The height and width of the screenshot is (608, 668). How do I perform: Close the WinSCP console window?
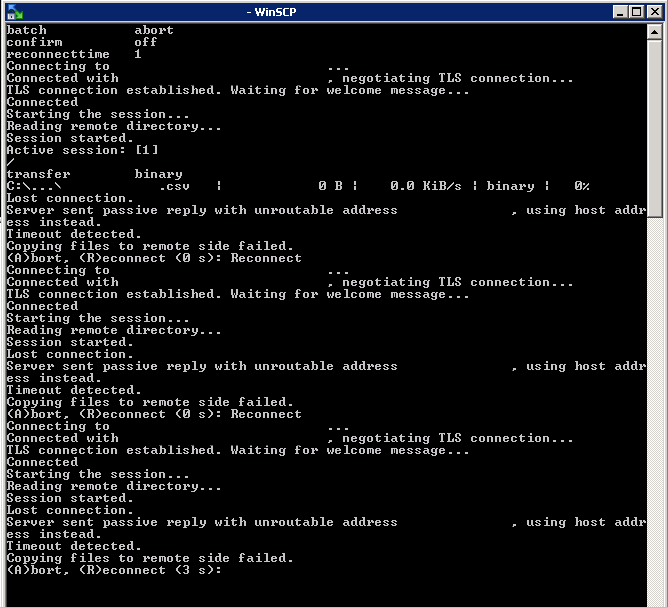[x=653, y=12]
